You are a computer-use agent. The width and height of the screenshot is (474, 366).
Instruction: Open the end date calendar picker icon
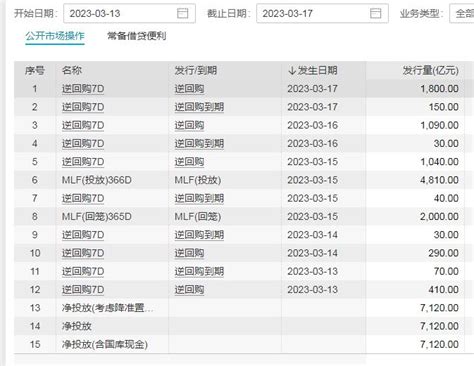pyautogui.click(x=375, y=13)
